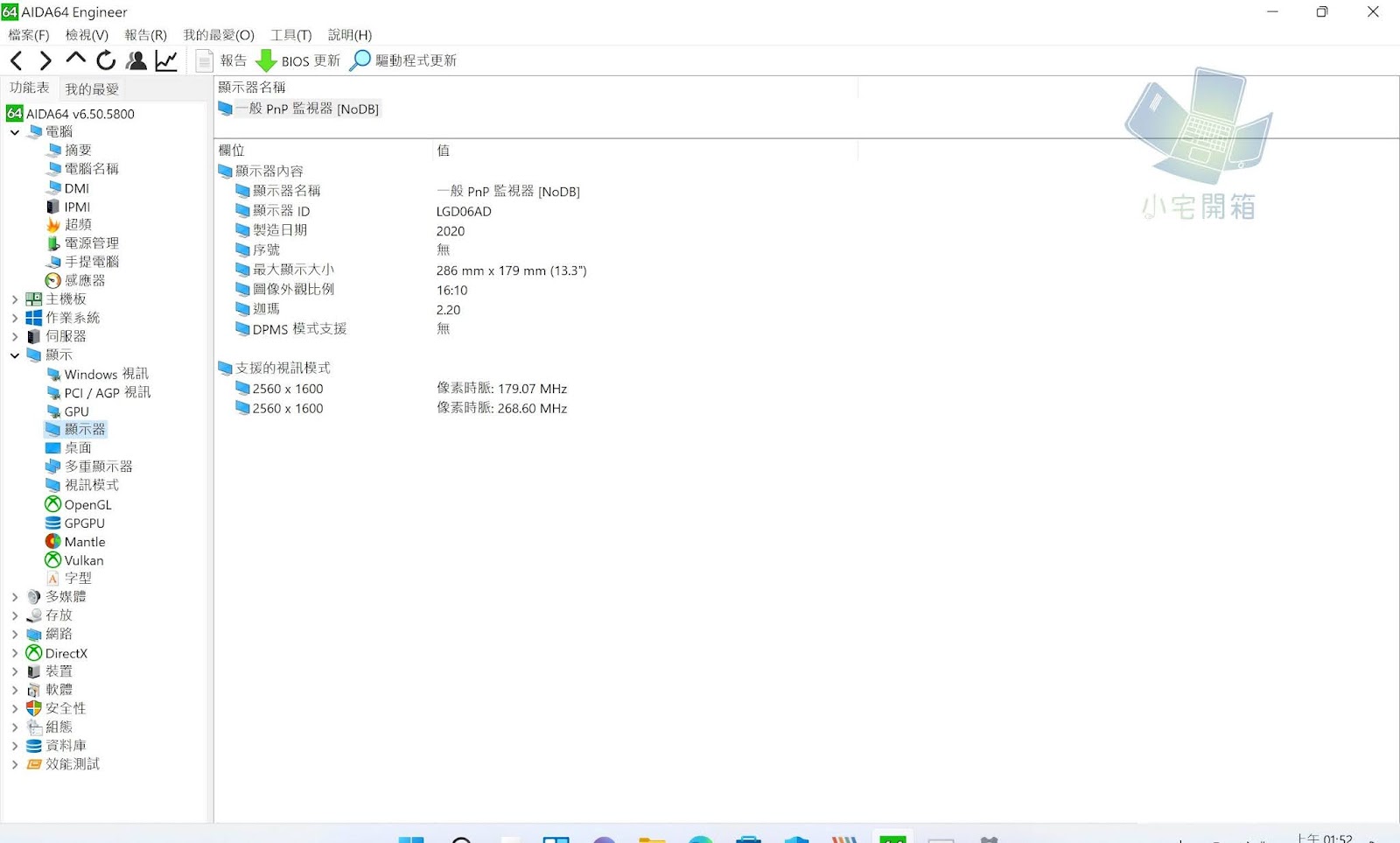This screenshot has width=1400, height=843.
Task: Open the graph chart icon in toolbar
Action: 166,60
